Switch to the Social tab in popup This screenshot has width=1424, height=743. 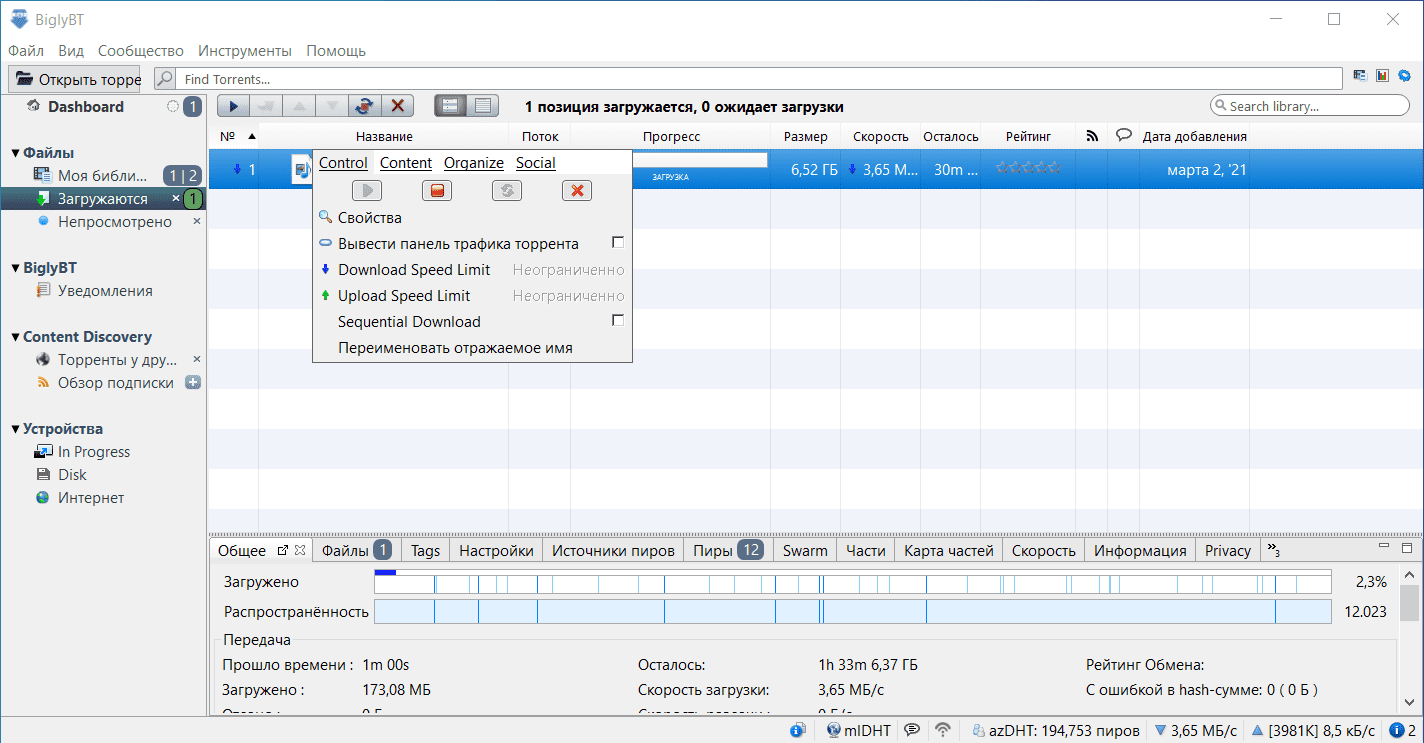tap(536, 163)
